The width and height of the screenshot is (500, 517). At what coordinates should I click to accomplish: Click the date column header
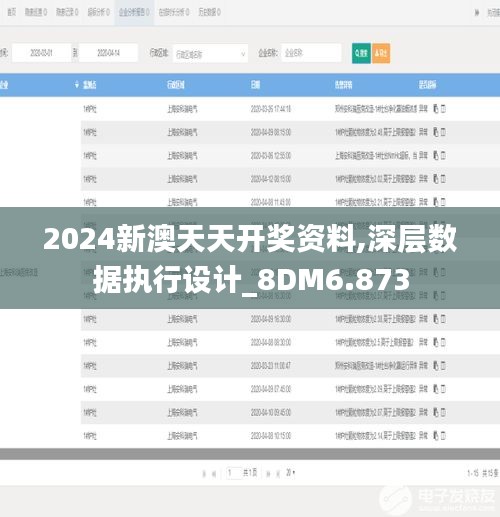tap(255, 85)
